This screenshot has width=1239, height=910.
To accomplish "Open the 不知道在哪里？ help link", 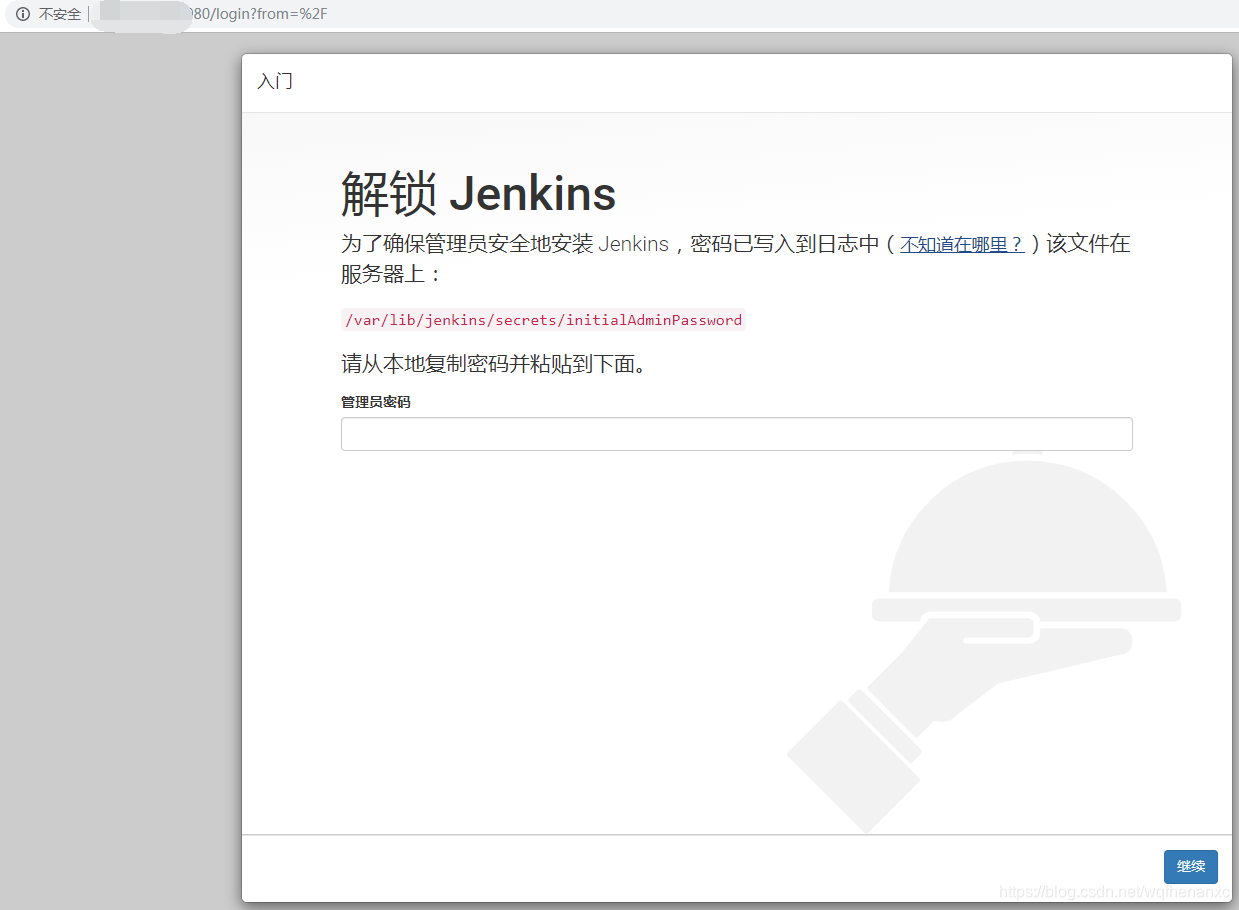I will tap(962, 244).
